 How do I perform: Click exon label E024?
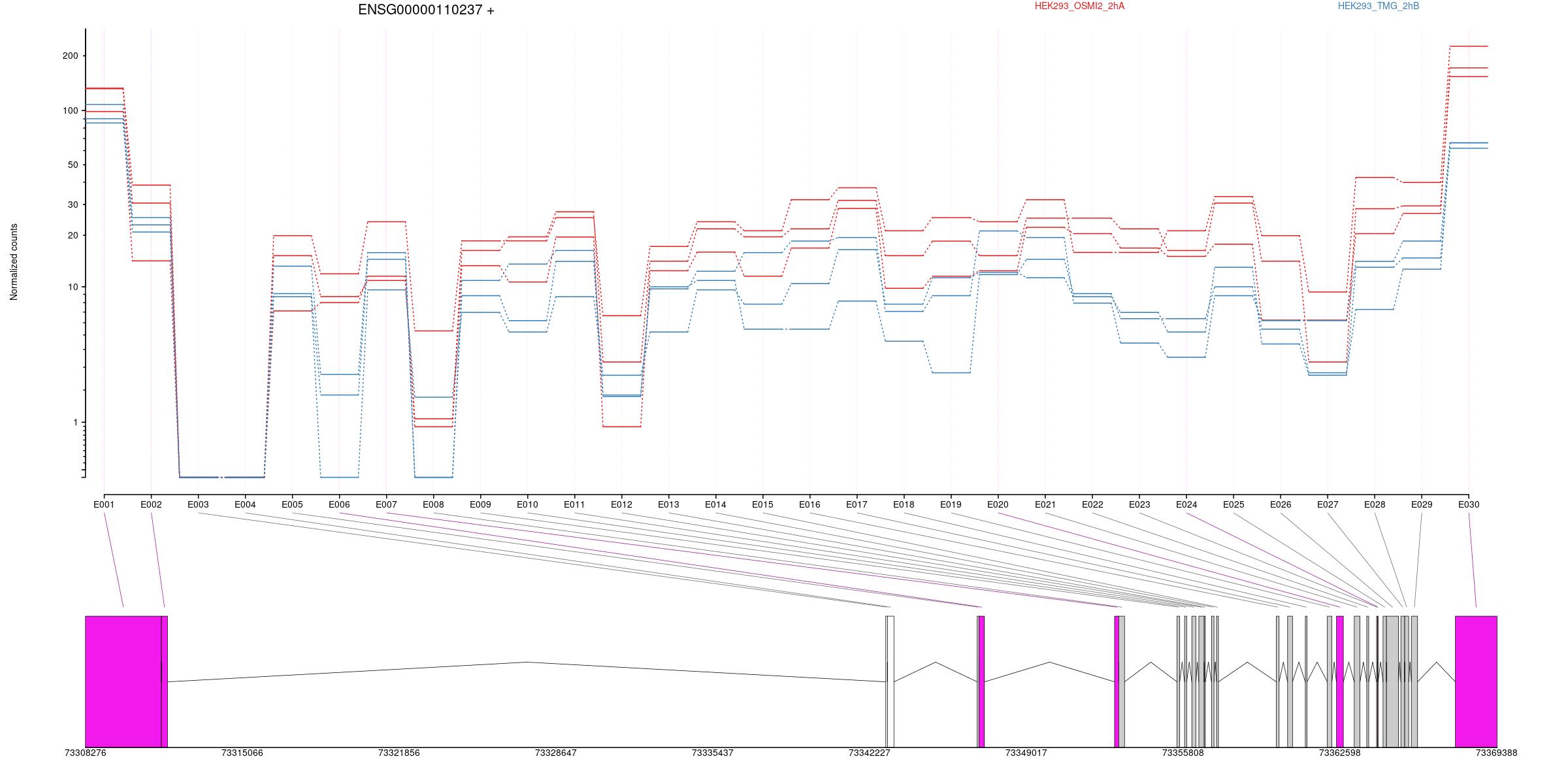[1186, 504]
